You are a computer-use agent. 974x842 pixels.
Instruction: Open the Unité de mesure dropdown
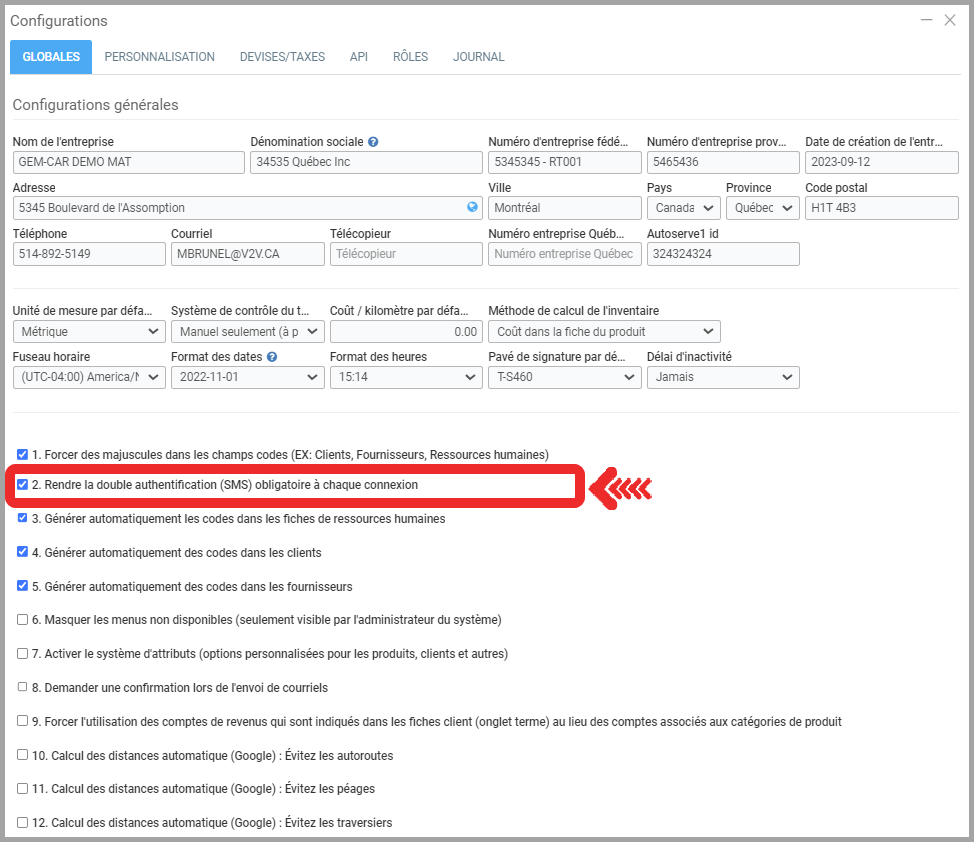click(x=88, y=331)
